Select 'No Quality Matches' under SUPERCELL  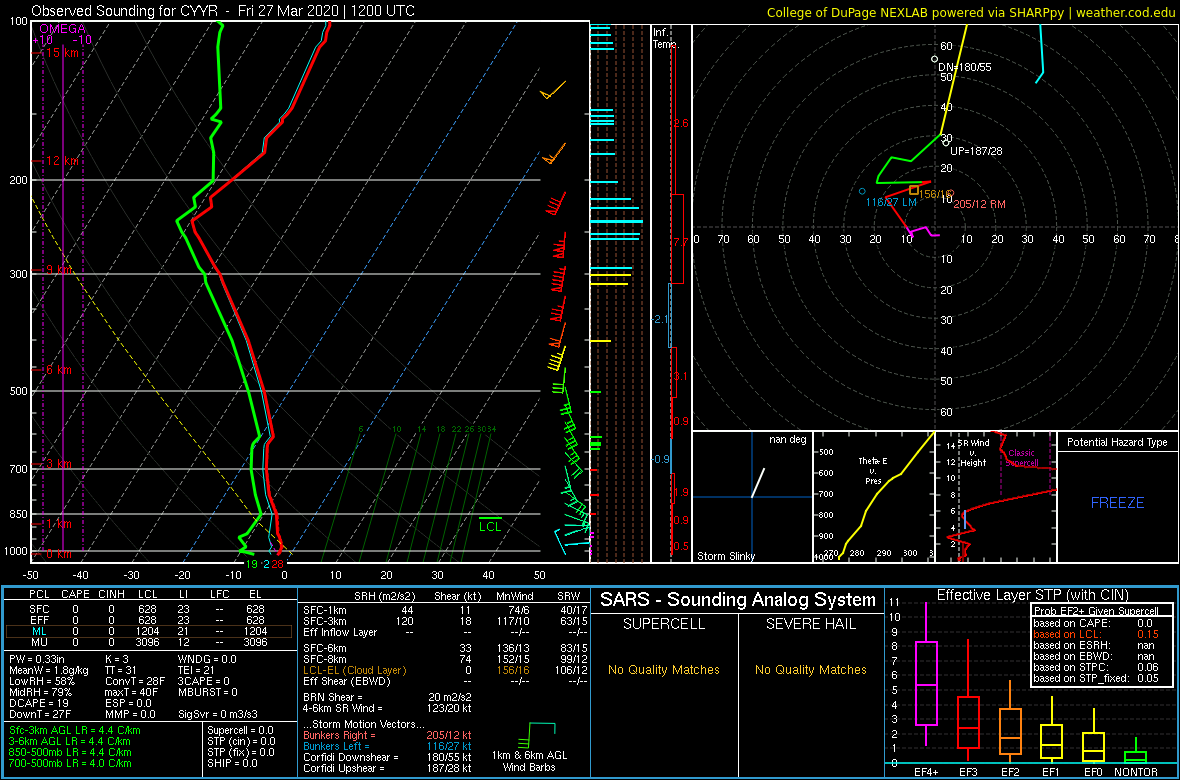[664, 669]
